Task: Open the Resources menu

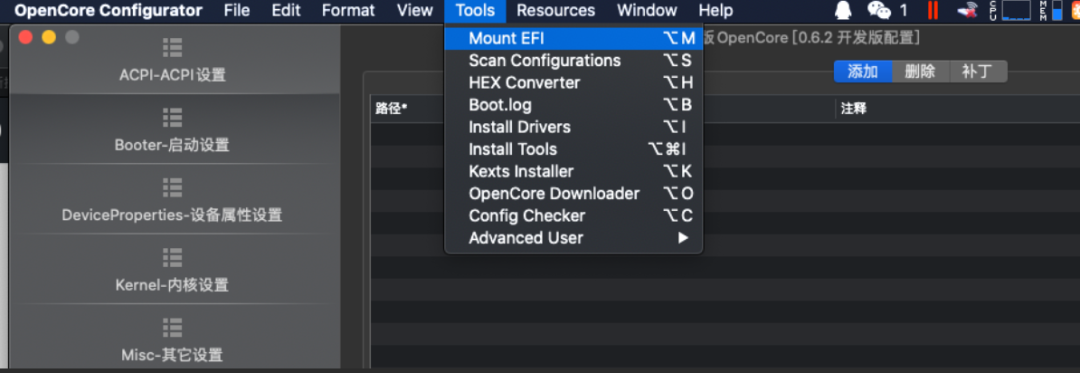Action: coord(556,11)
